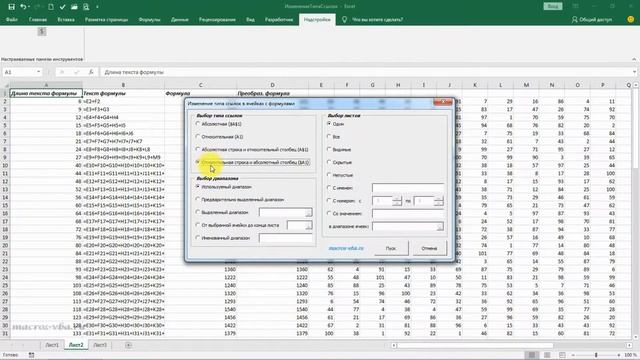Click the Пуск button in dialog
640x360 pixels.
391,248
